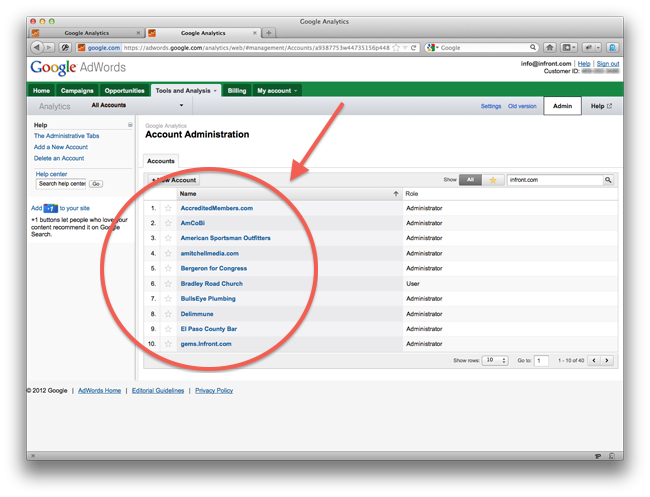
Task: Collapse the Help sidebar panel
Action: point(130,125)
